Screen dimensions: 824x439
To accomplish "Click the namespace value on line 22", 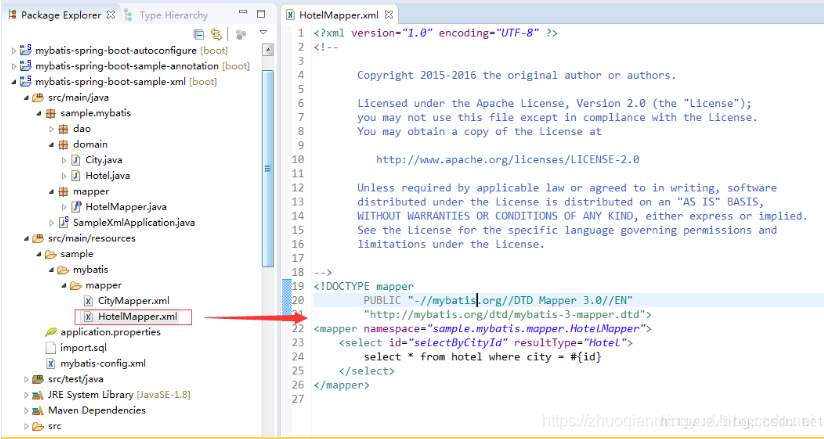I will coord(535,329).
